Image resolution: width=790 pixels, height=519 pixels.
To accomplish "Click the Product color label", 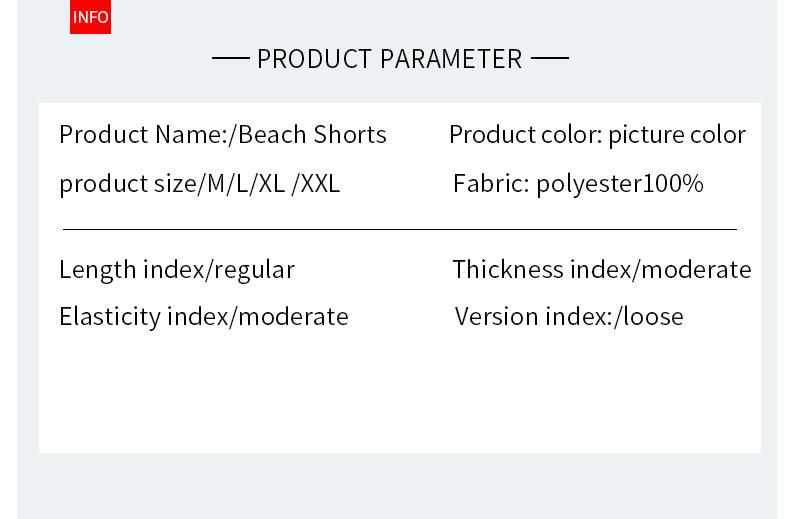I will click(x=525, y=135).
